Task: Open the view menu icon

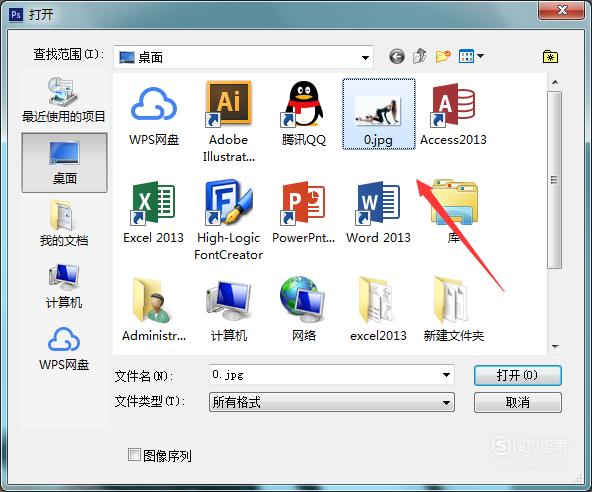Action: (471, 56)
